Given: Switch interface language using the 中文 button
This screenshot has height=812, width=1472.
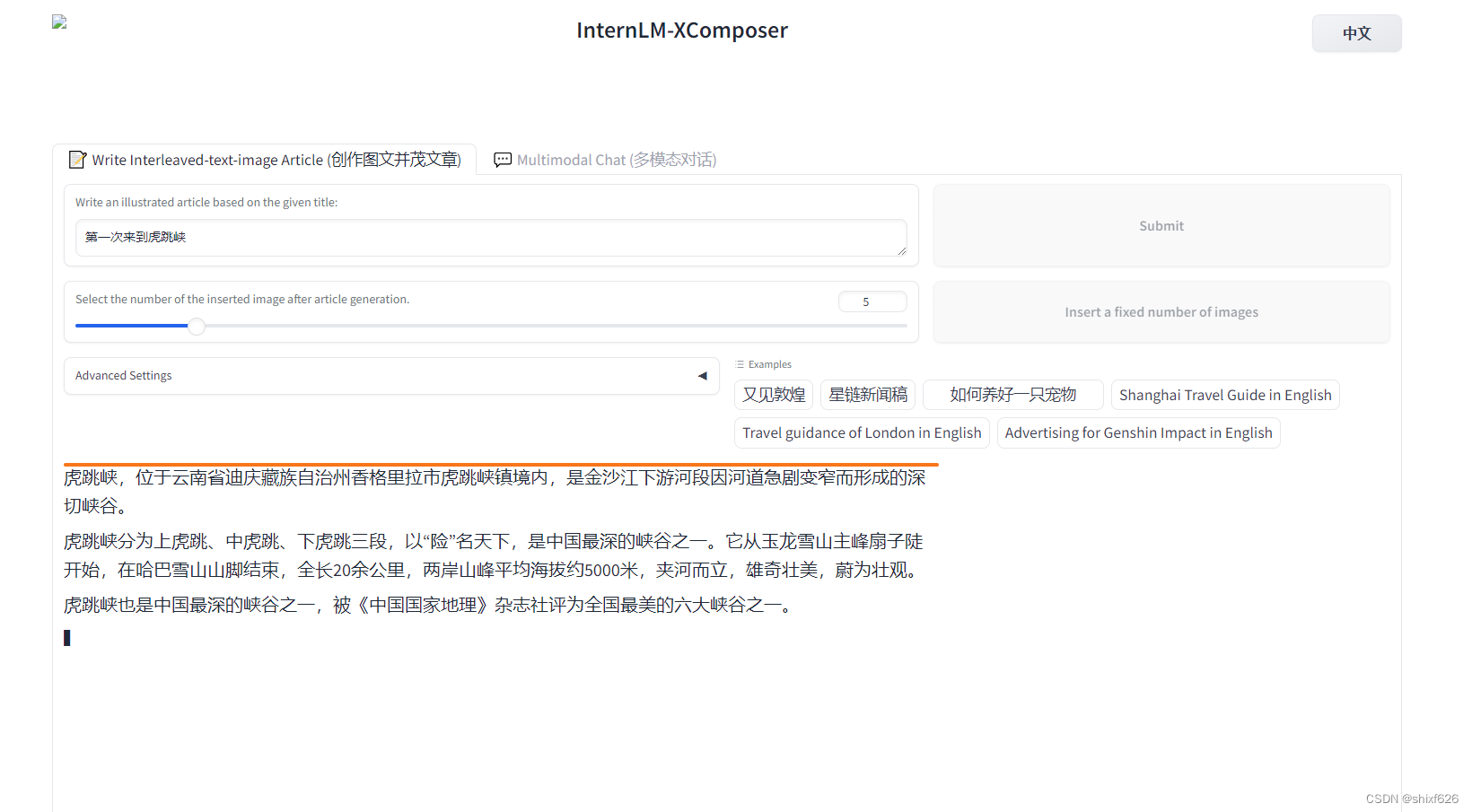Looking at the screenshot, I should [x=1356, y=32].
